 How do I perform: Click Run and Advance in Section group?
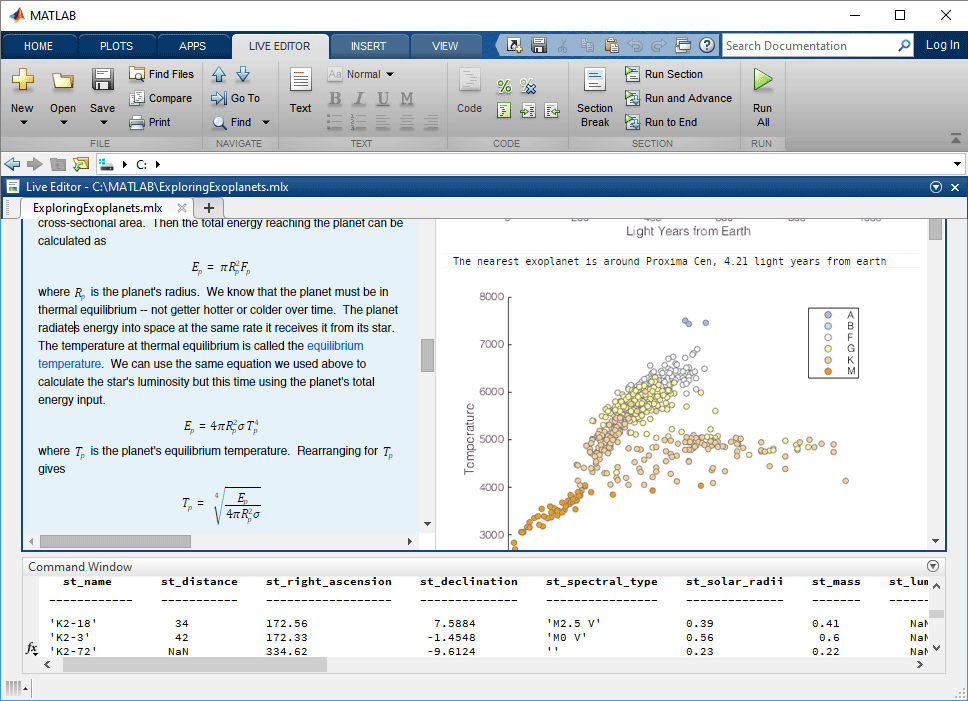tap(679, 99)
